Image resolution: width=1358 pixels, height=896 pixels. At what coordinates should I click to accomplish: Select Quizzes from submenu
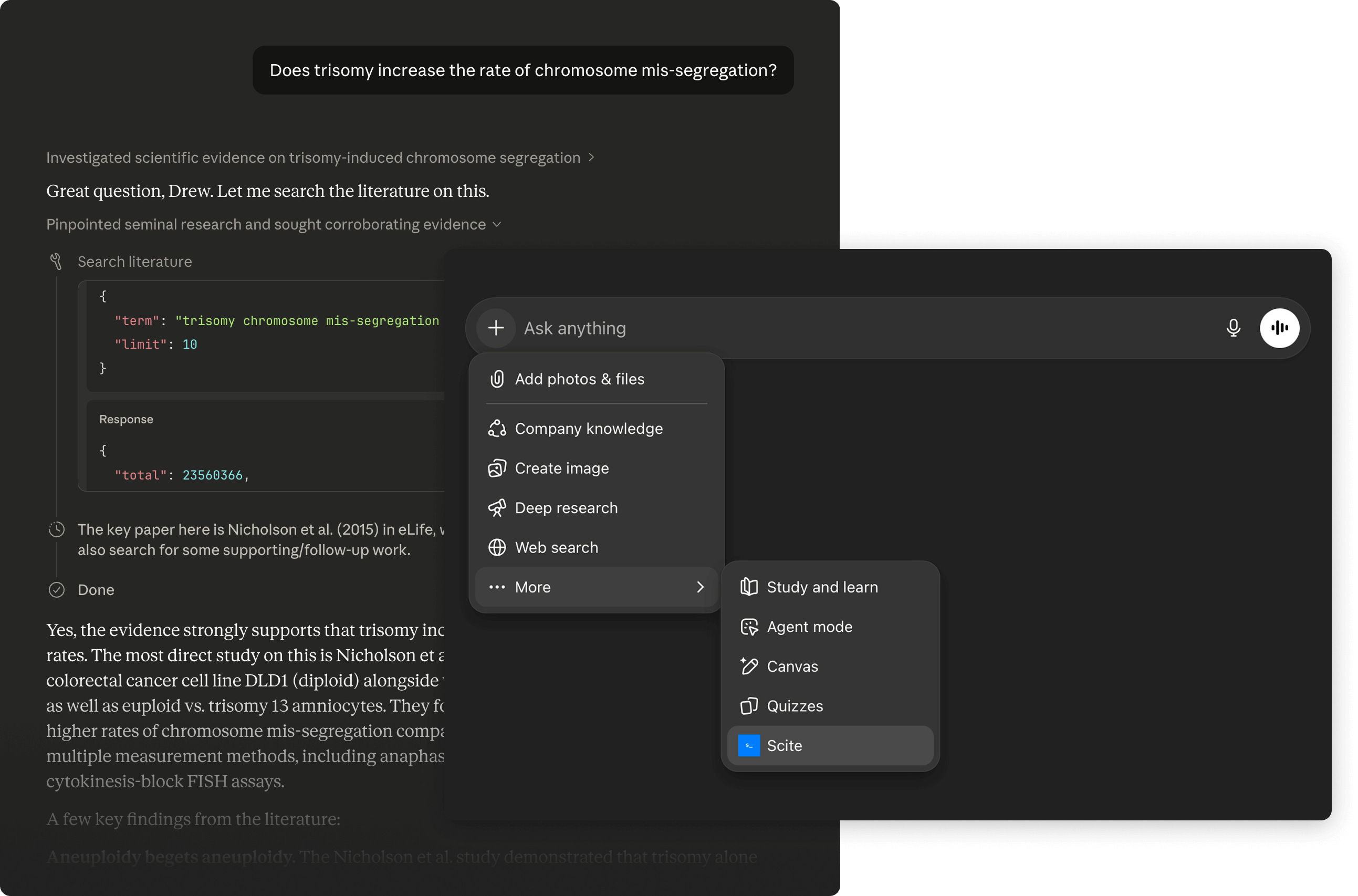(x=794, y=706)
